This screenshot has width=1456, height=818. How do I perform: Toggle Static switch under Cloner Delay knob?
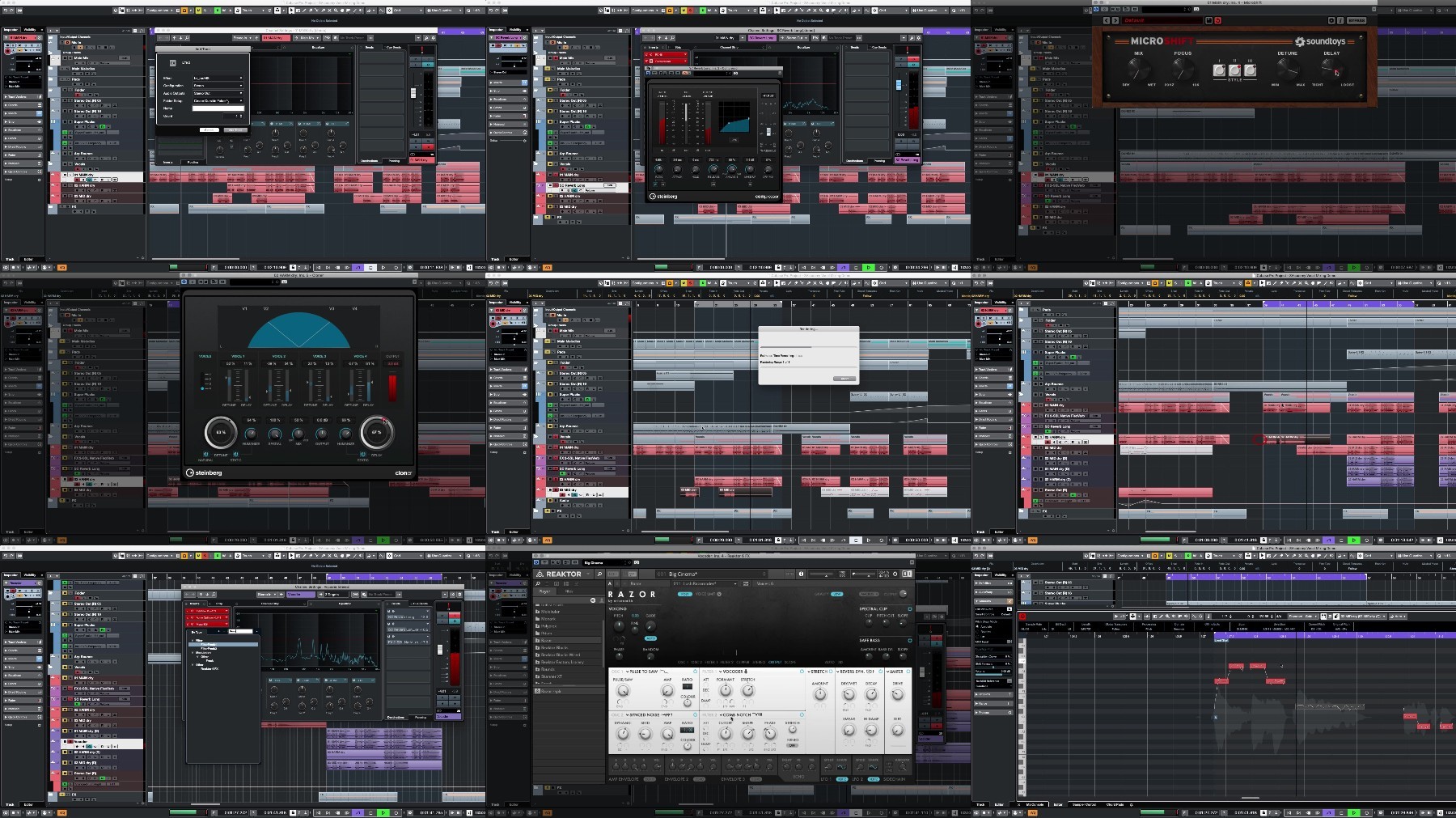click(362, 454)
